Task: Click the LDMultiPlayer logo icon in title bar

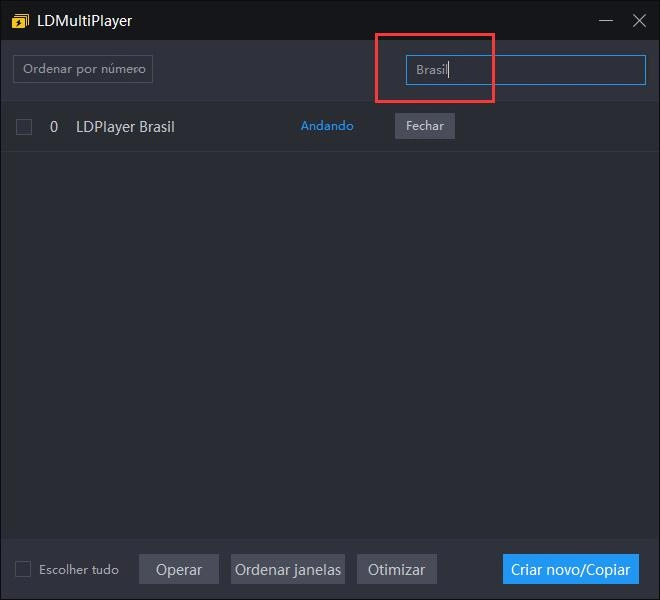Action: (x=20, y=21)
